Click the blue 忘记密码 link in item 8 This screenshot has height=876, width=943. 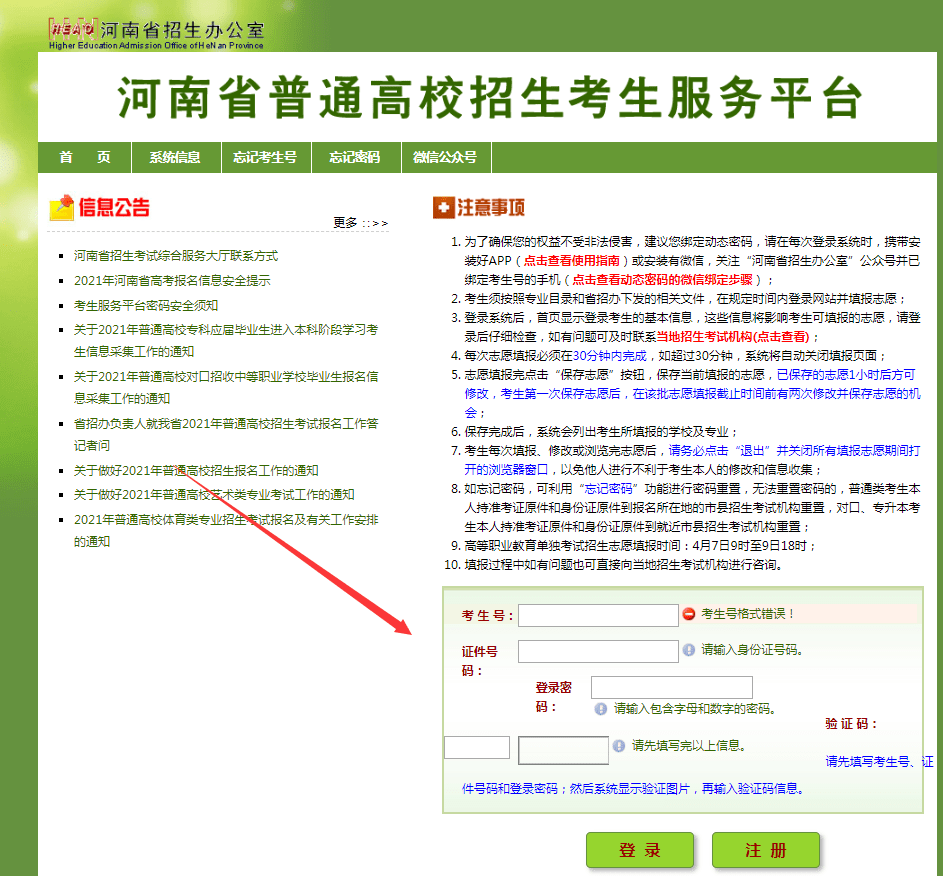click(609, 489)
